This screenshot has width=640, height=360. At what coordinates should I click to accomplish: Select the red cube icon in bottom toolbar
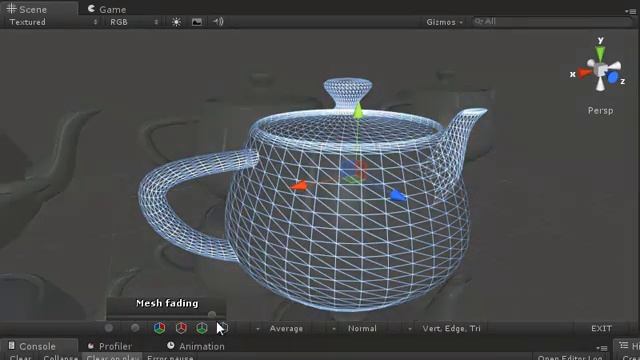(181, 328)
